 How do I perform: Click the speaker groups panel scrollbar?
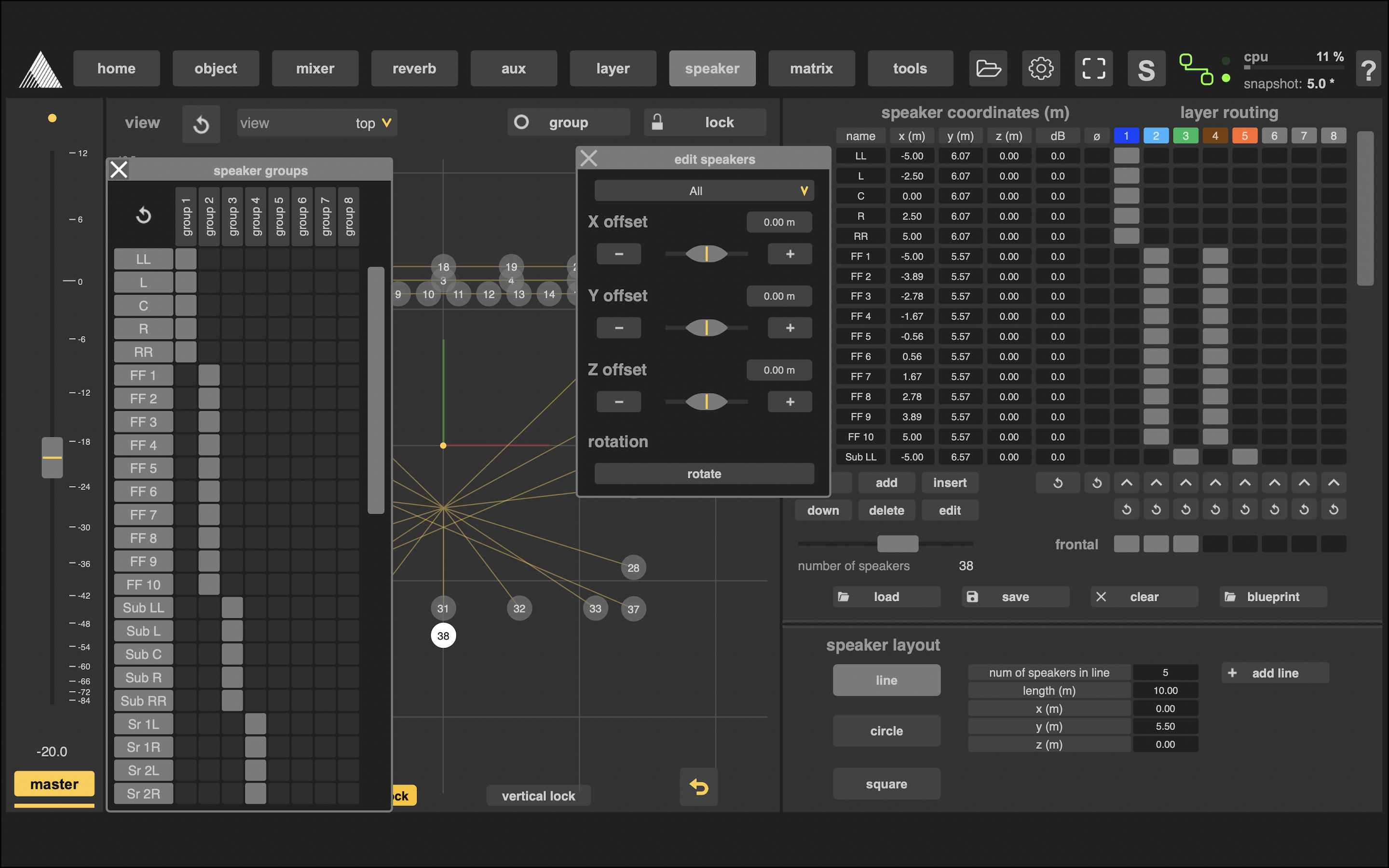tap(376, 391)
